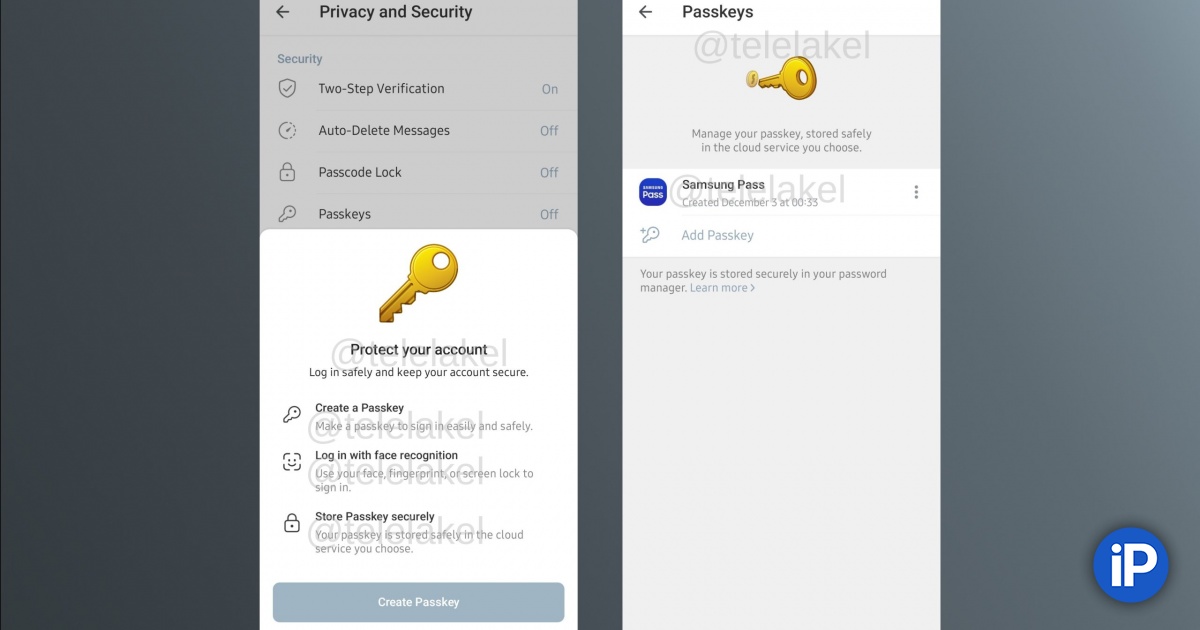Select the lock icon beside Store Passkey securely

292,523
